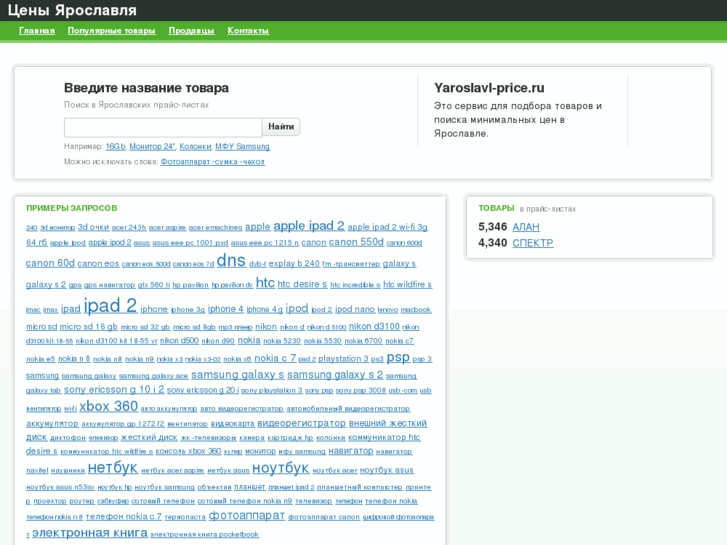The image size is (727, 545).
Task: Click the micro sd 16 gb tag
Action: (89, 327)
